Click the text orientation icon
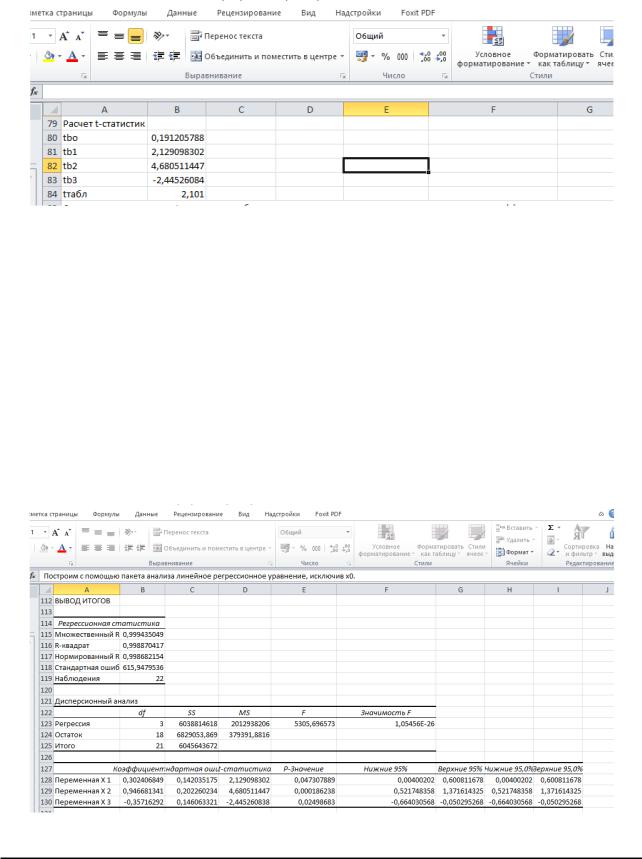 (159, 36)
